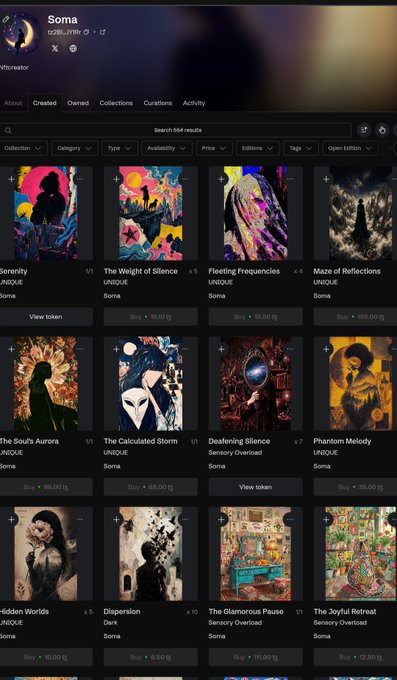Expand the Editions filter dropdown
The height and width of the screenshot is (680, 397).
258,148
